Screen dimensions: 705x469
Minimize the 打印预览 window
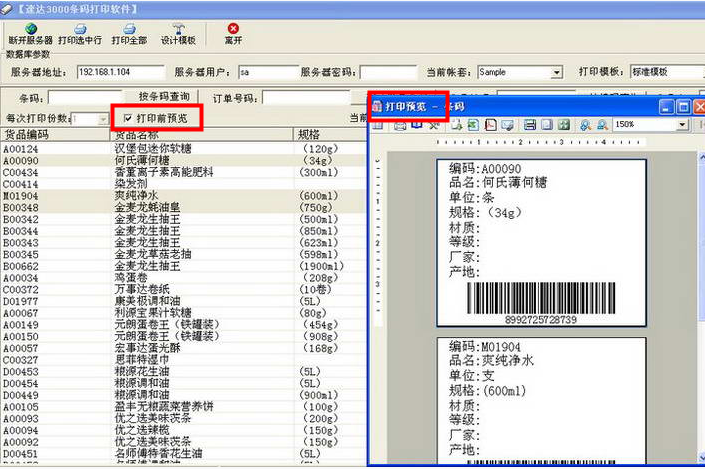(667, 107)
